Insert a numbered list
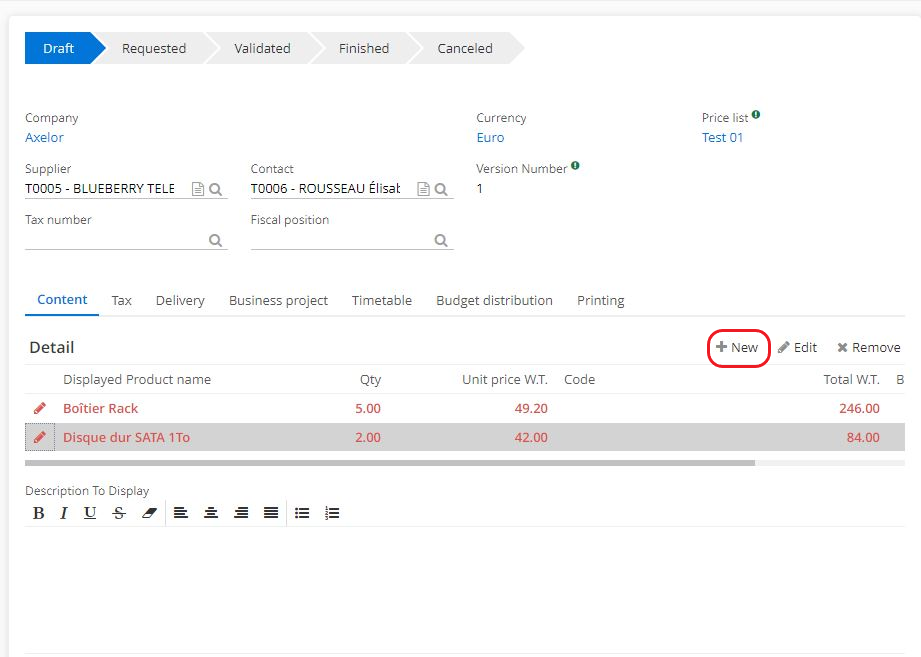This screenshot has width=921, height=657. 332,513
